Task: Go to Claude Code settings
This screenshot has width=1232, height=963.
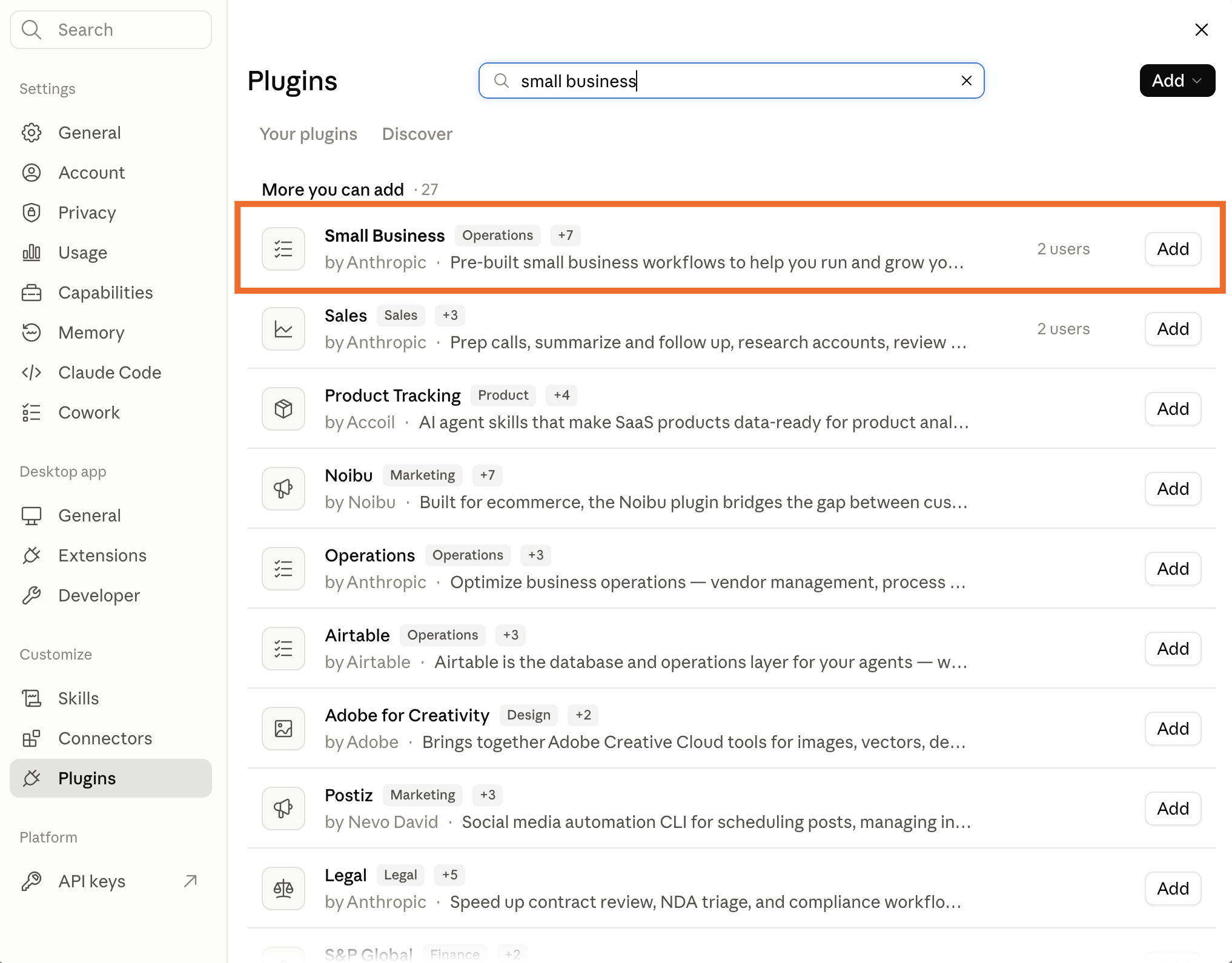Action: pos(111,372)
